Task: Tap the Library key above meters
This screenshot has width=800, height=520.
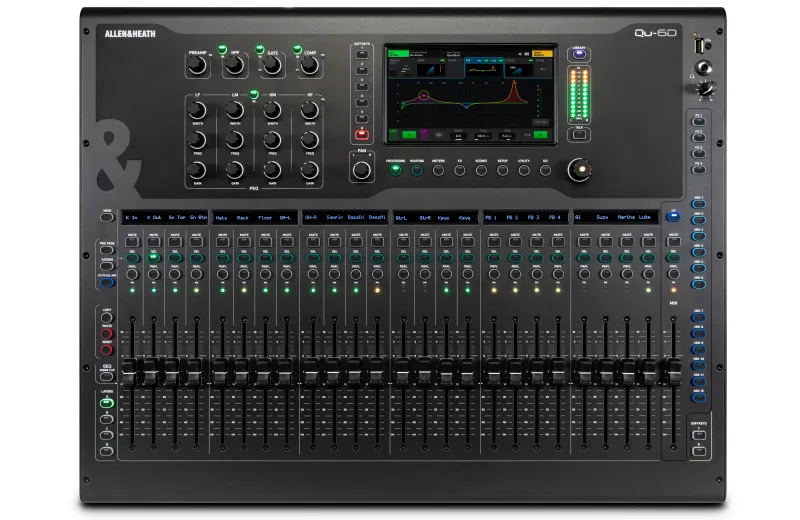Action: pyautogui.click(x=579, y=54)
